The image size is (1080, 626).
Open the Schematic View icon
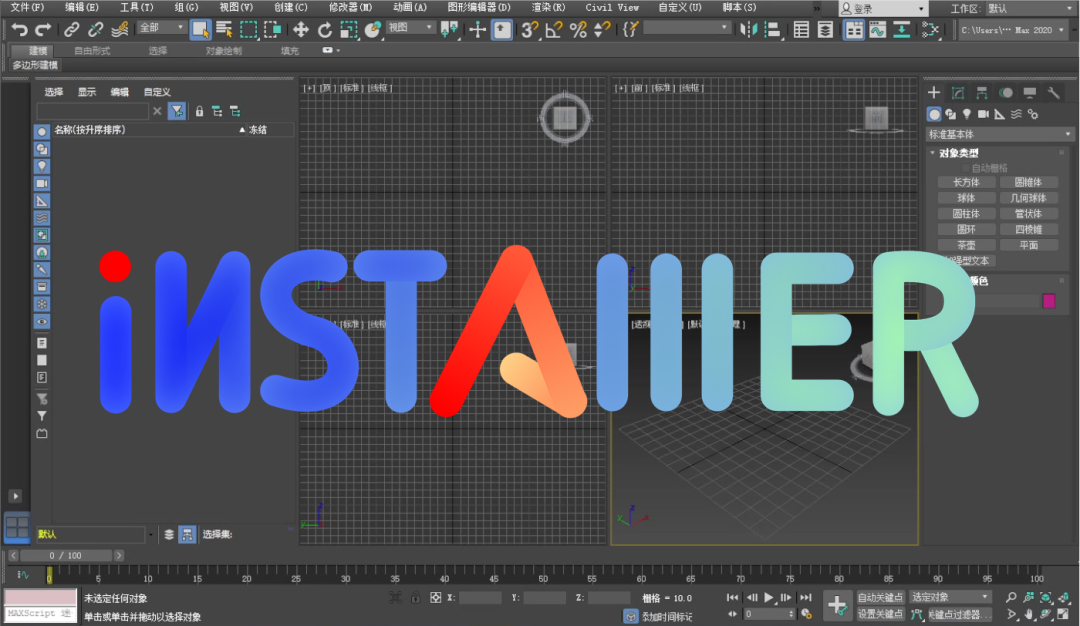tap(902, 30)
